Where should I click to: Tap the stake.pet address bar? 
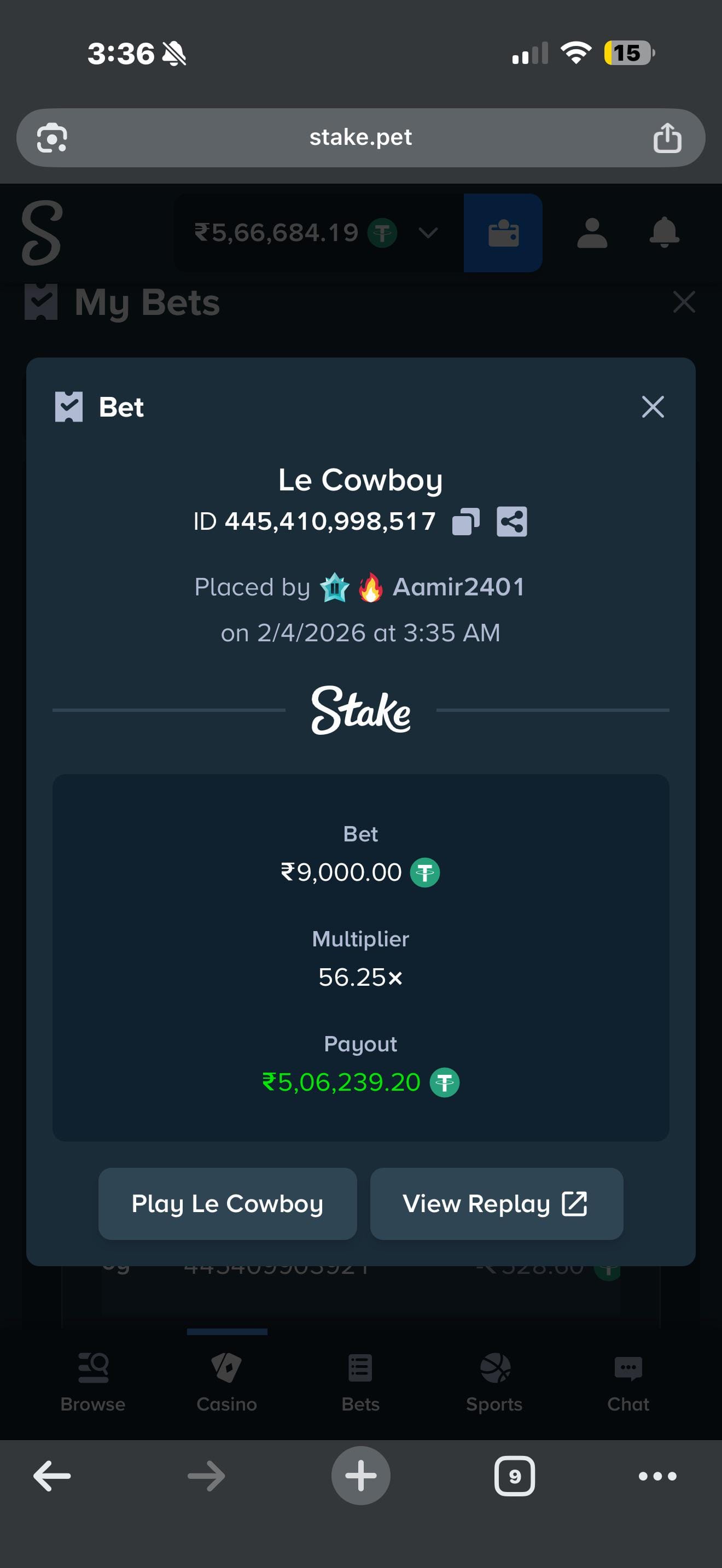click(x=360, y=138)
